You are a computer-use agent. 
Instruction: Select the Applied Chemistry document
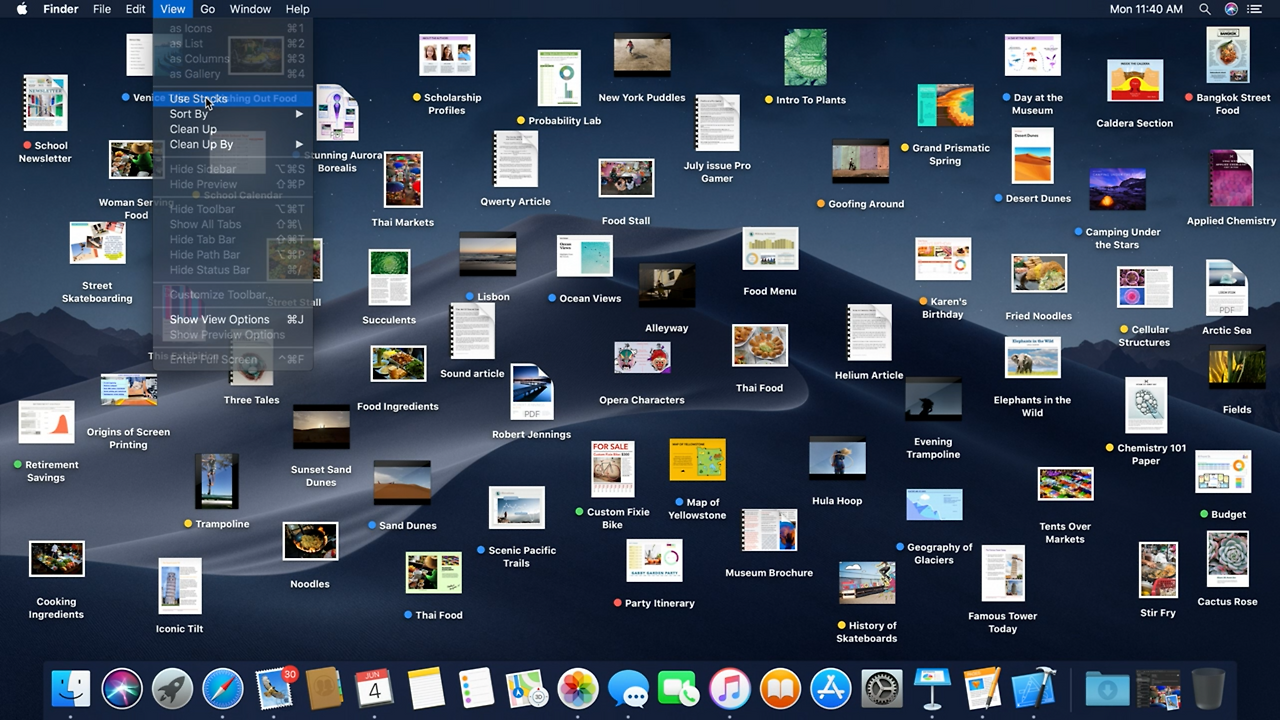pyautogui.click(x=1231, y=178)
